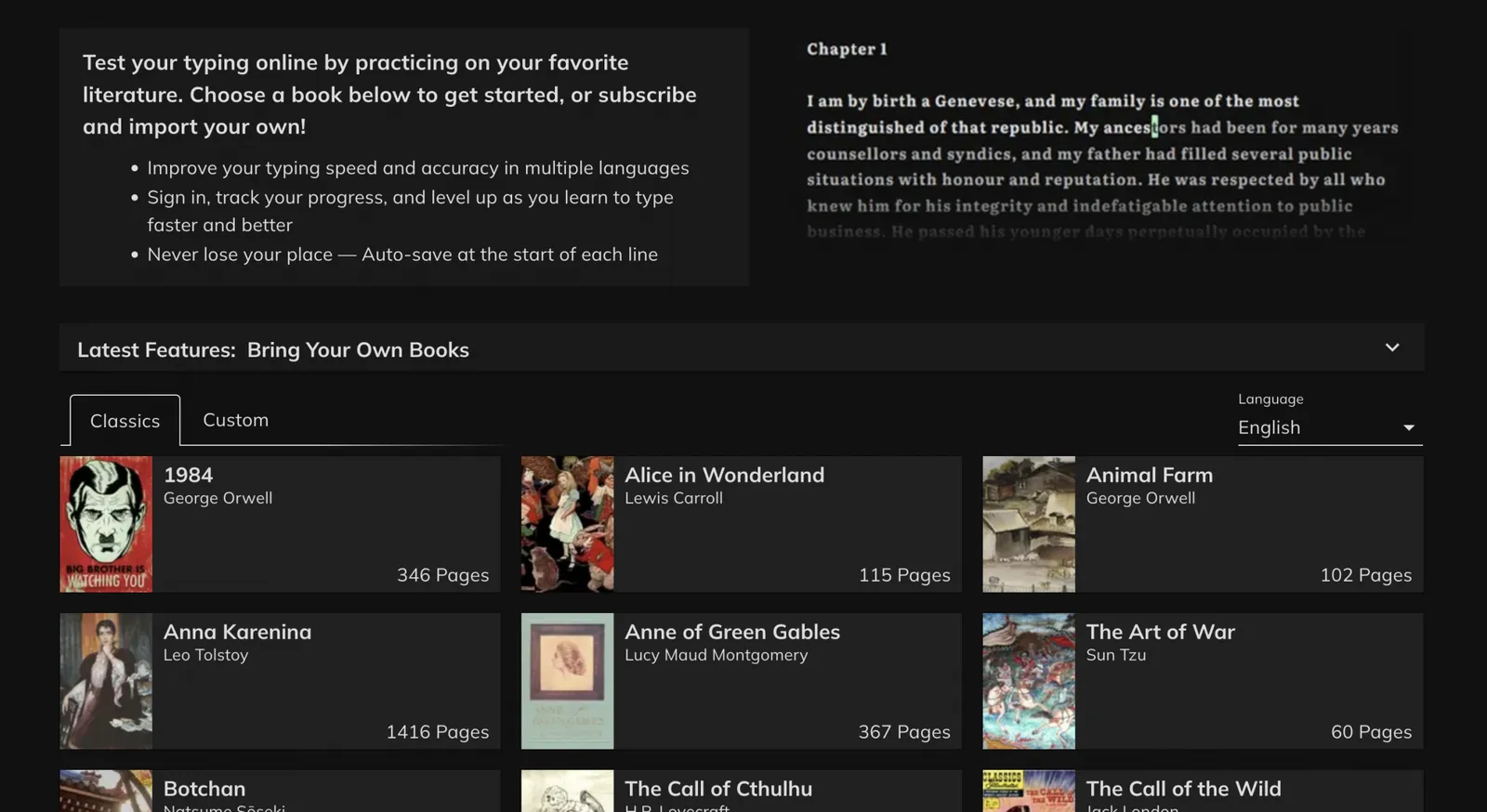
Task: Click the 346 Pages label for 1984
Action: coord(442,575)
